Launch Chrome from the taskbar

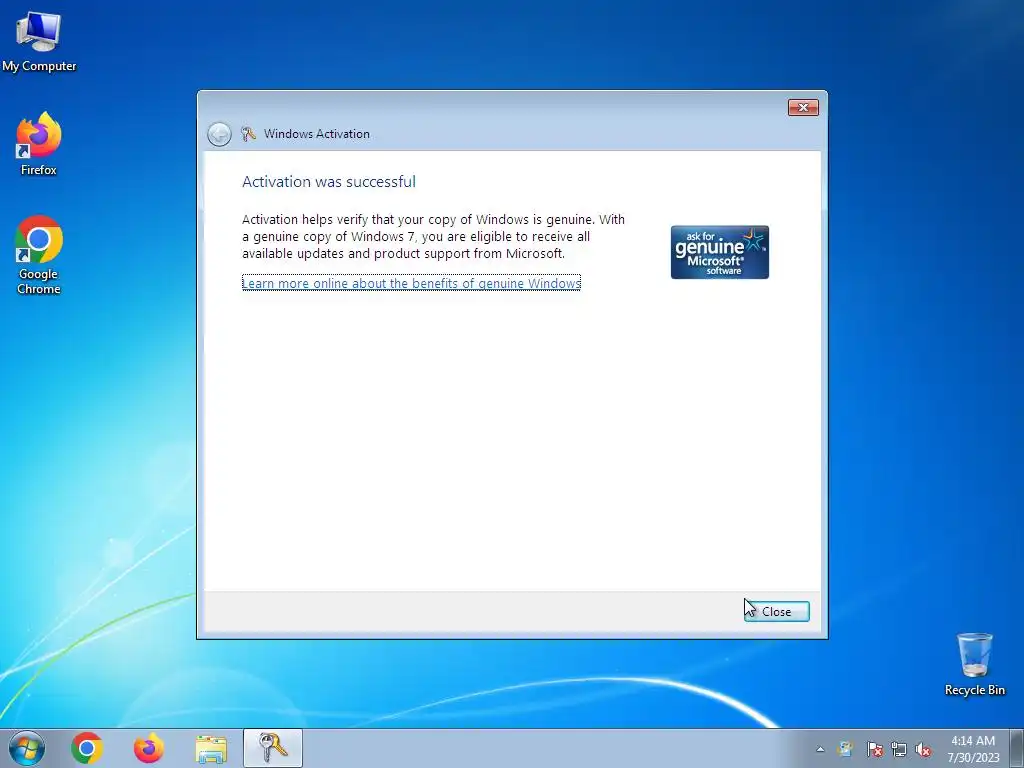(87, 748)
